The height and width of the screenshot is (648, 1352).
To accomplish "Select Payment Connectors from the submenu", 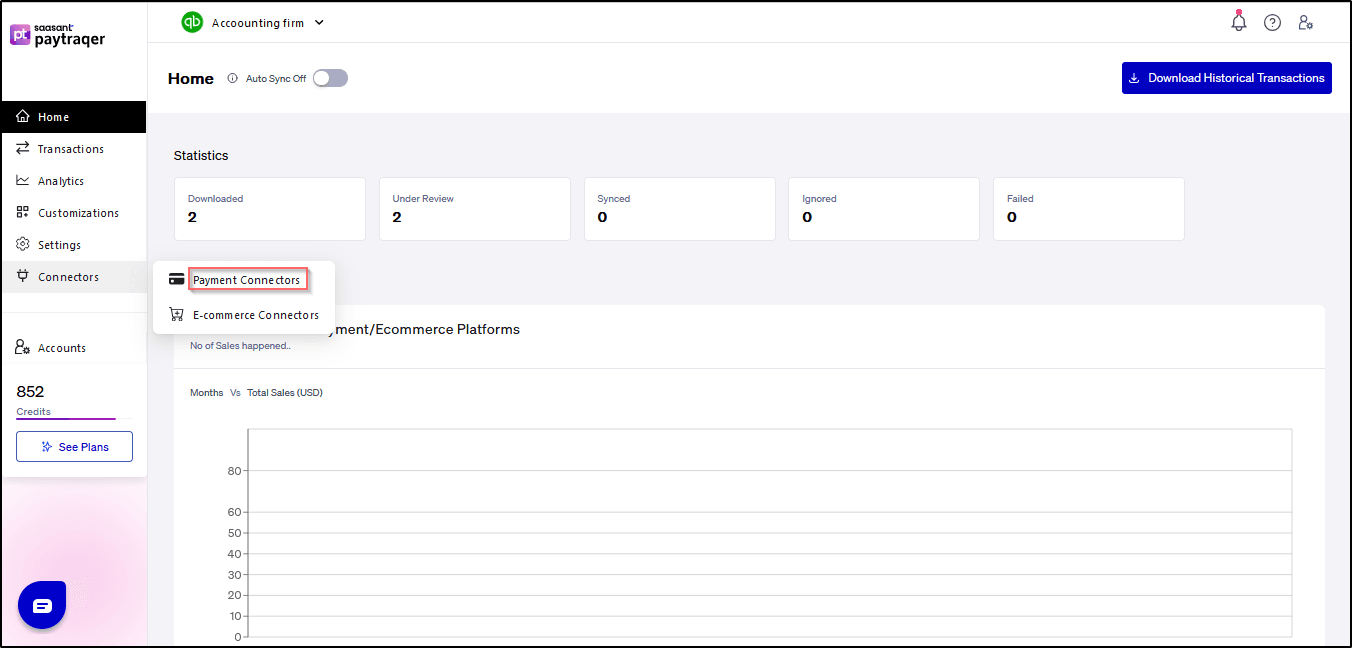I will 247,280.
